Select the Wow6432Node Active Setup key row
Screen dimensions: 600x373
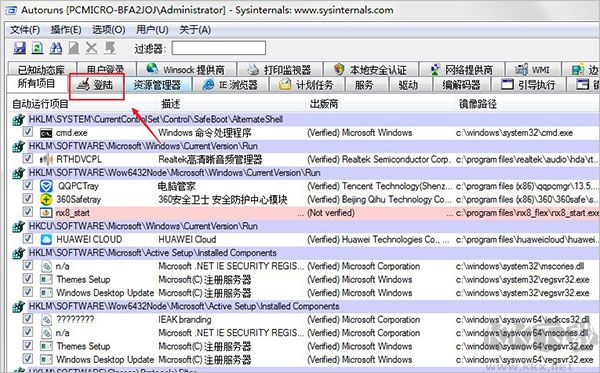pyautogui.click(x=304, y=306)
